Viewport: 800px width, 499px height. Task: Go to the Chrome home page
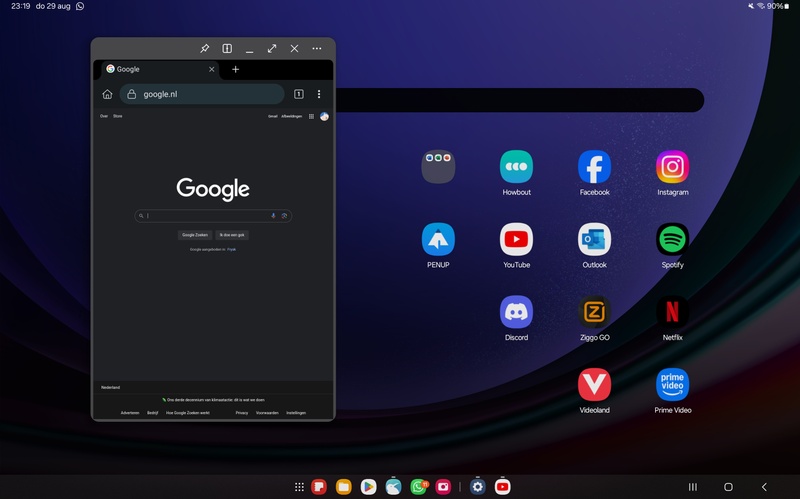coord(107,94)
